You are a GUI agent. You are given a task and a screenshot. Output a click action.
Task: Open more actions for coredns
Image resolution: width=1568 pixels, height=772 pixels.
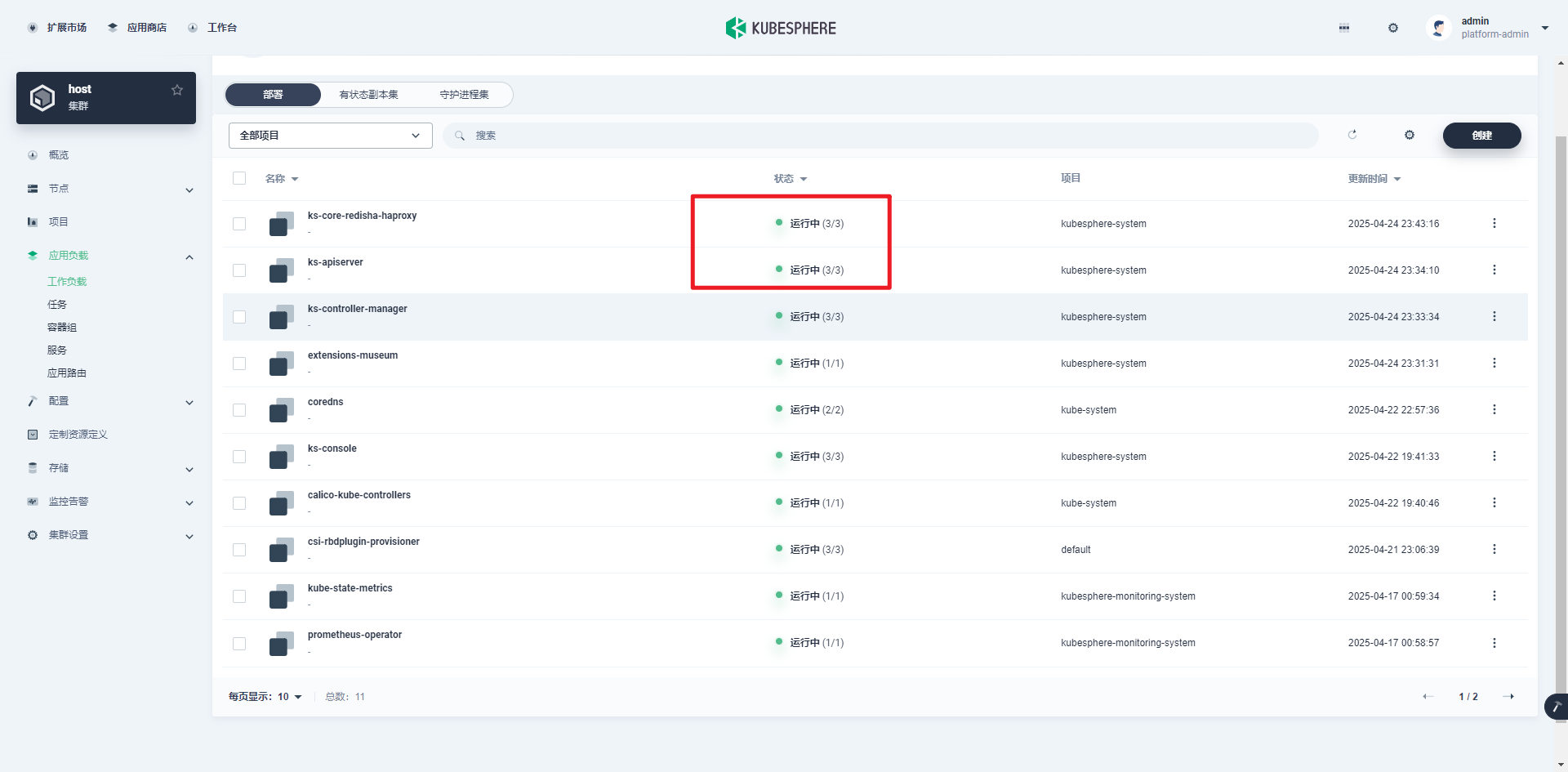(x=1494, y=409)
